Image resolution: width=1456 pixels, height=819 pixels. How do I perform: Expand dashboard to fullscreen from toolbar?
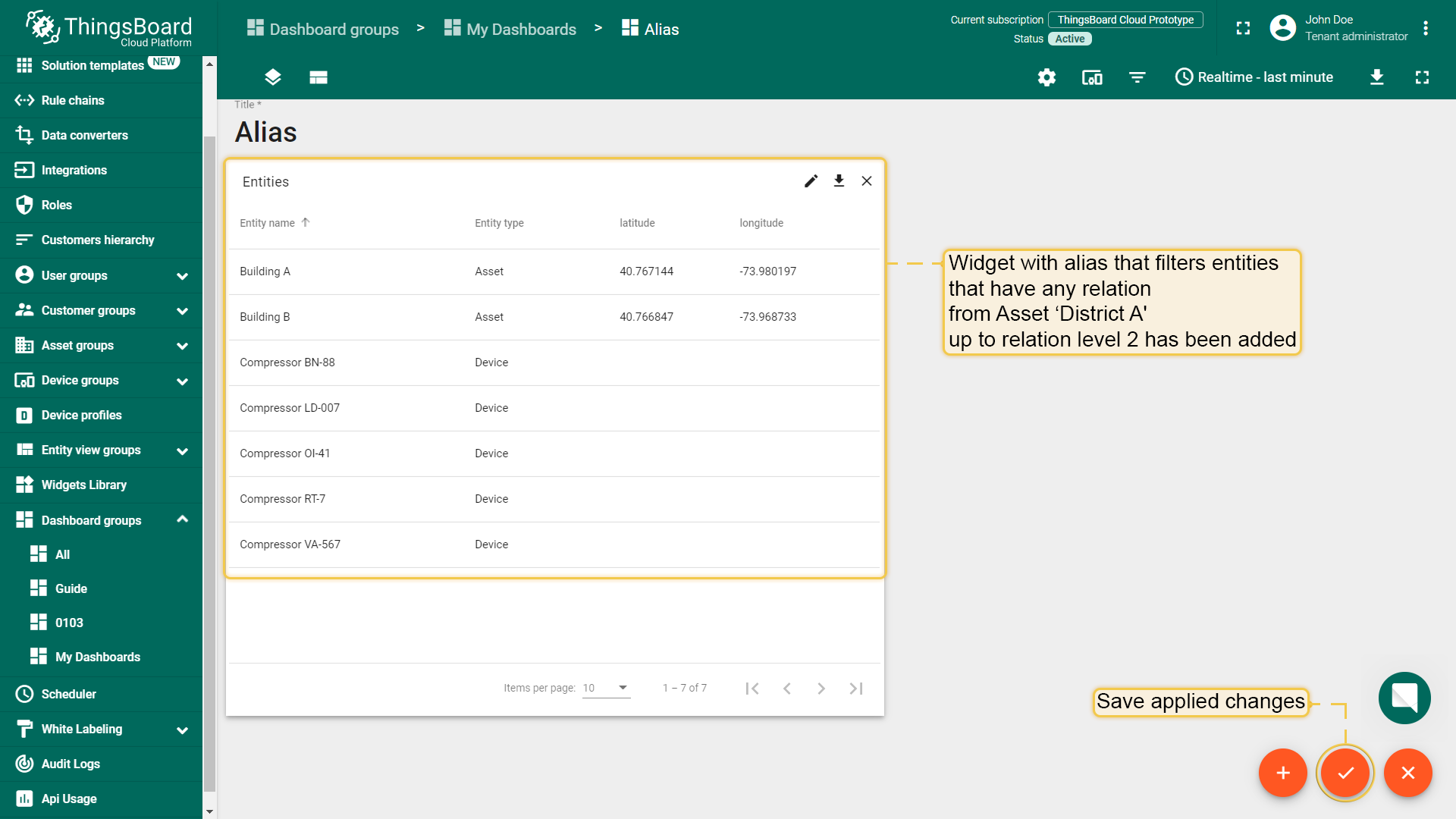pos(1423,77)
